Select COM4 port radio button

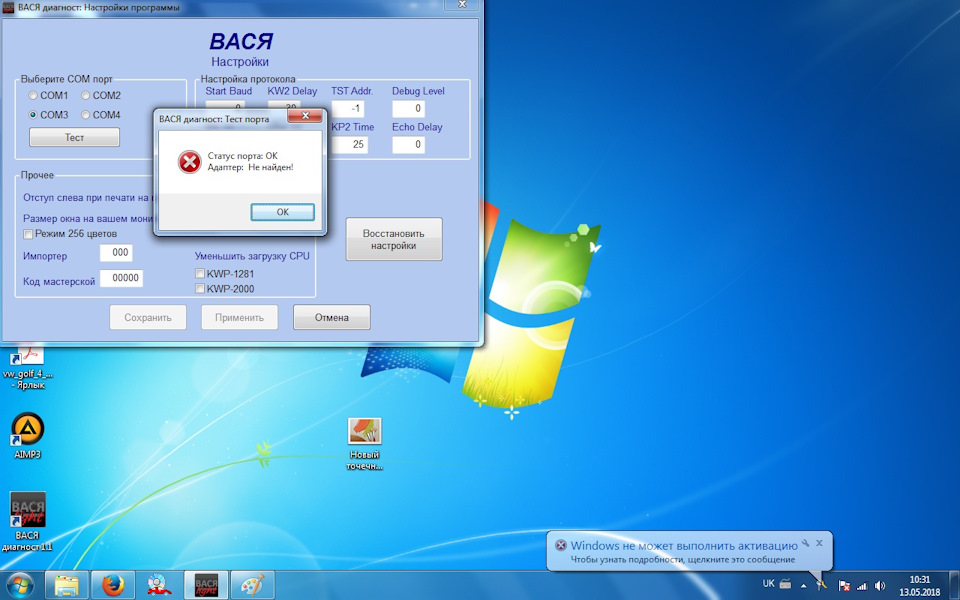86,114
